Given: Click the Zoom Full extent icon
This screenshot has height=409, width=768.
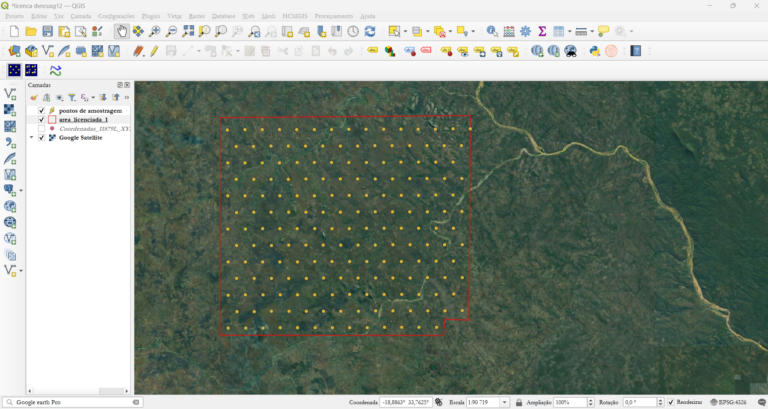Looking at the screenshot, I should pyautogui.click(x=188, y=31).
